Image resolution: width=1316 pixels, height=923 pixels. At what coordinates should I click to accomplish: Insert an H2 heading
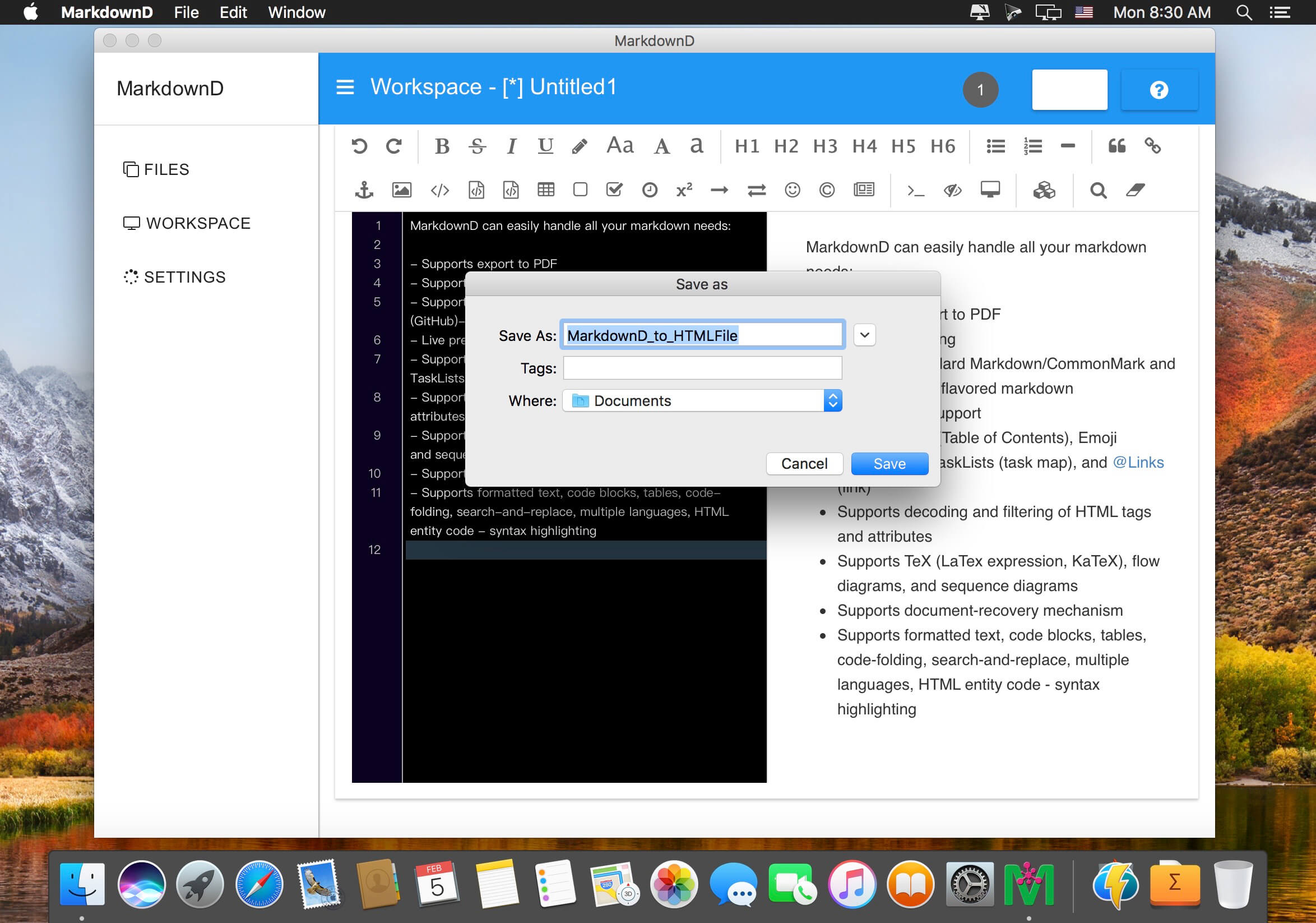[x=786, y=146]
